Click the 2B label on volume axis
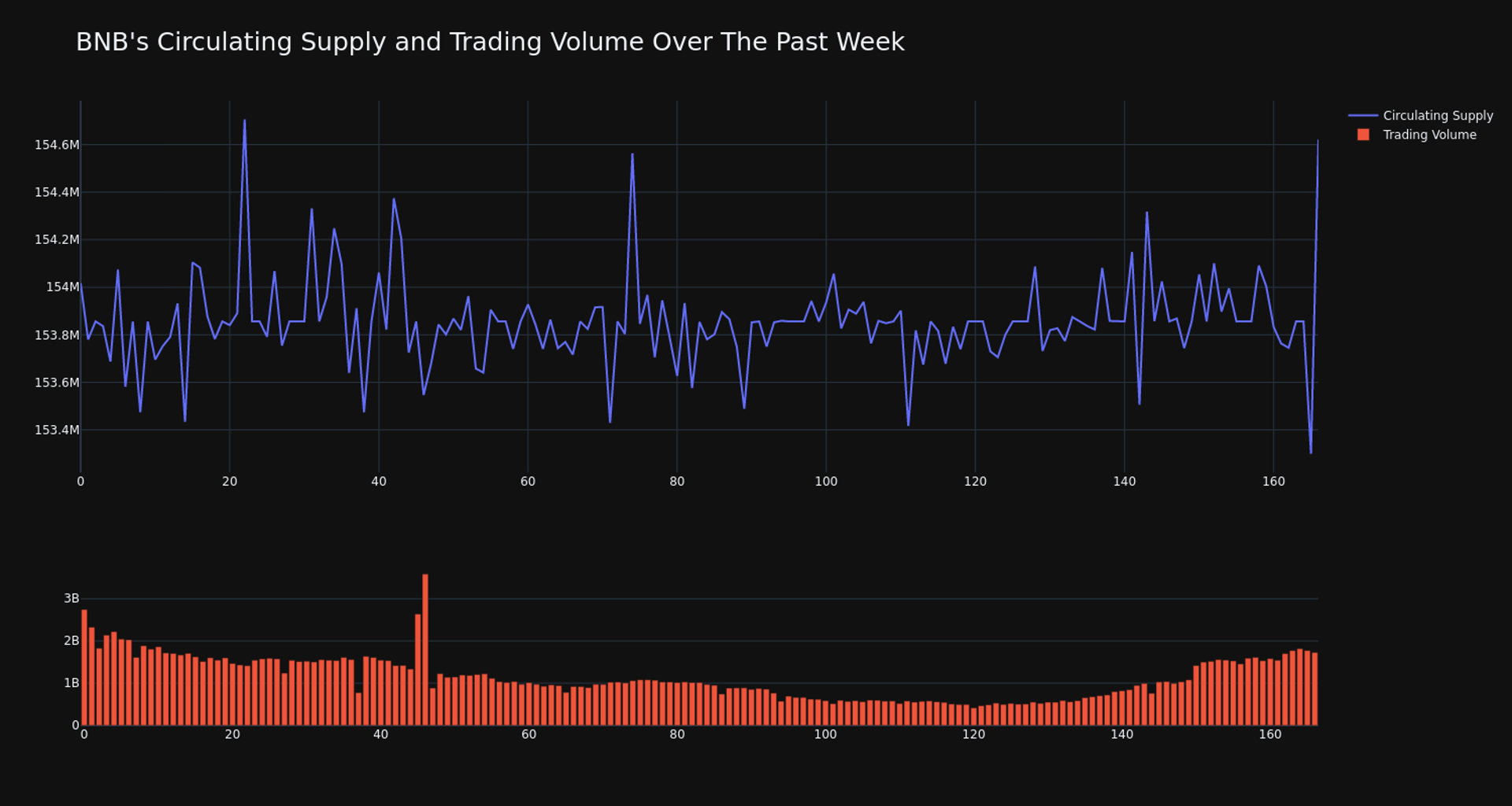The height and width of the screenshot is (806, 1512). point(72,641)
